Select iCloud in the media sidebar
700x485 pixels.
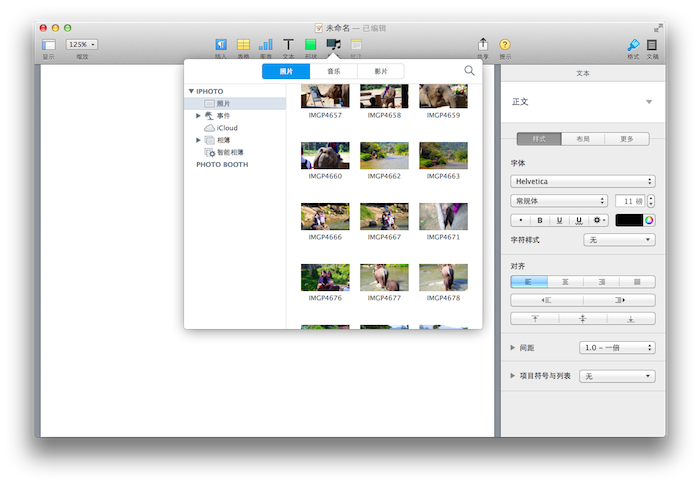coord(226,128)
